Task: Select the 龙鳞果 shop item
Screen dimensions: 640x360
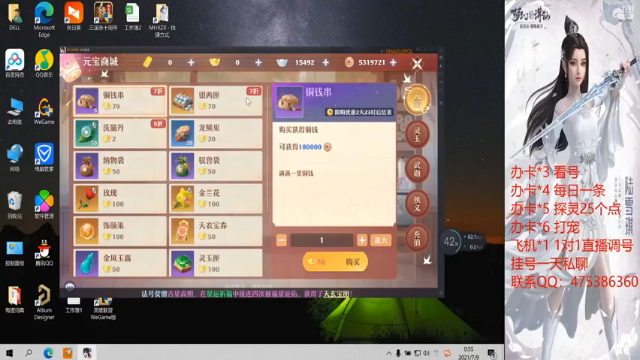Action: [x=216, y=133]
